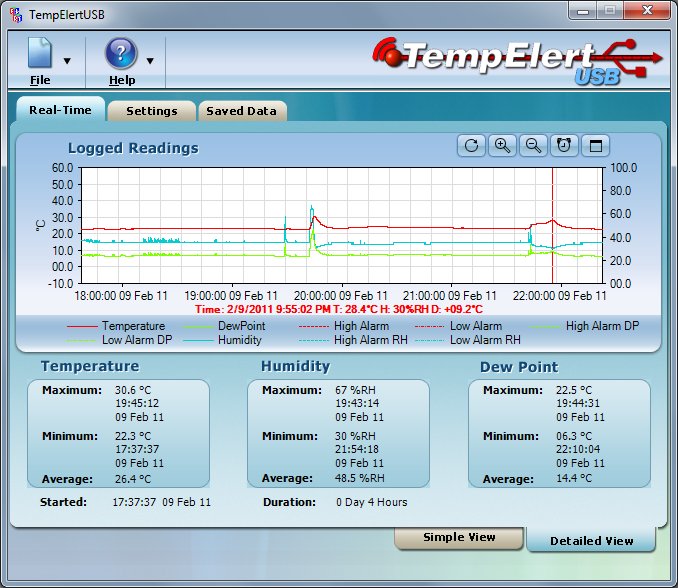678x588 pixels.
Task: Open the File dropdown arrow
Action: pos(67,61)
